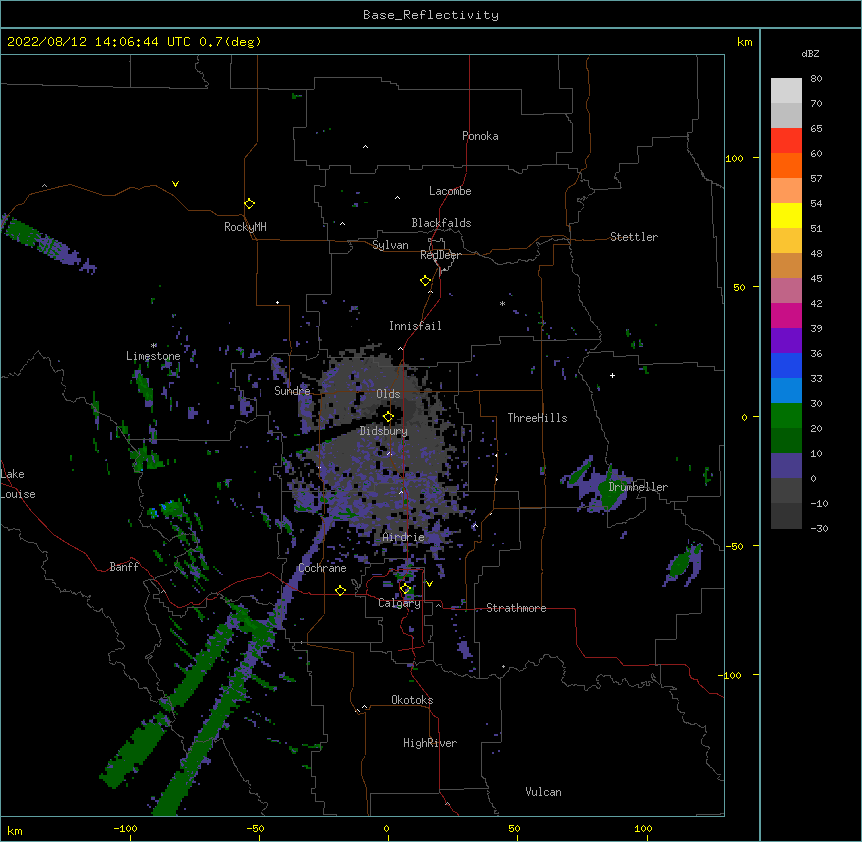Click the Olds city label
Image resolution: width=862 pixels, height=842 pixels.
coord(388,394)
